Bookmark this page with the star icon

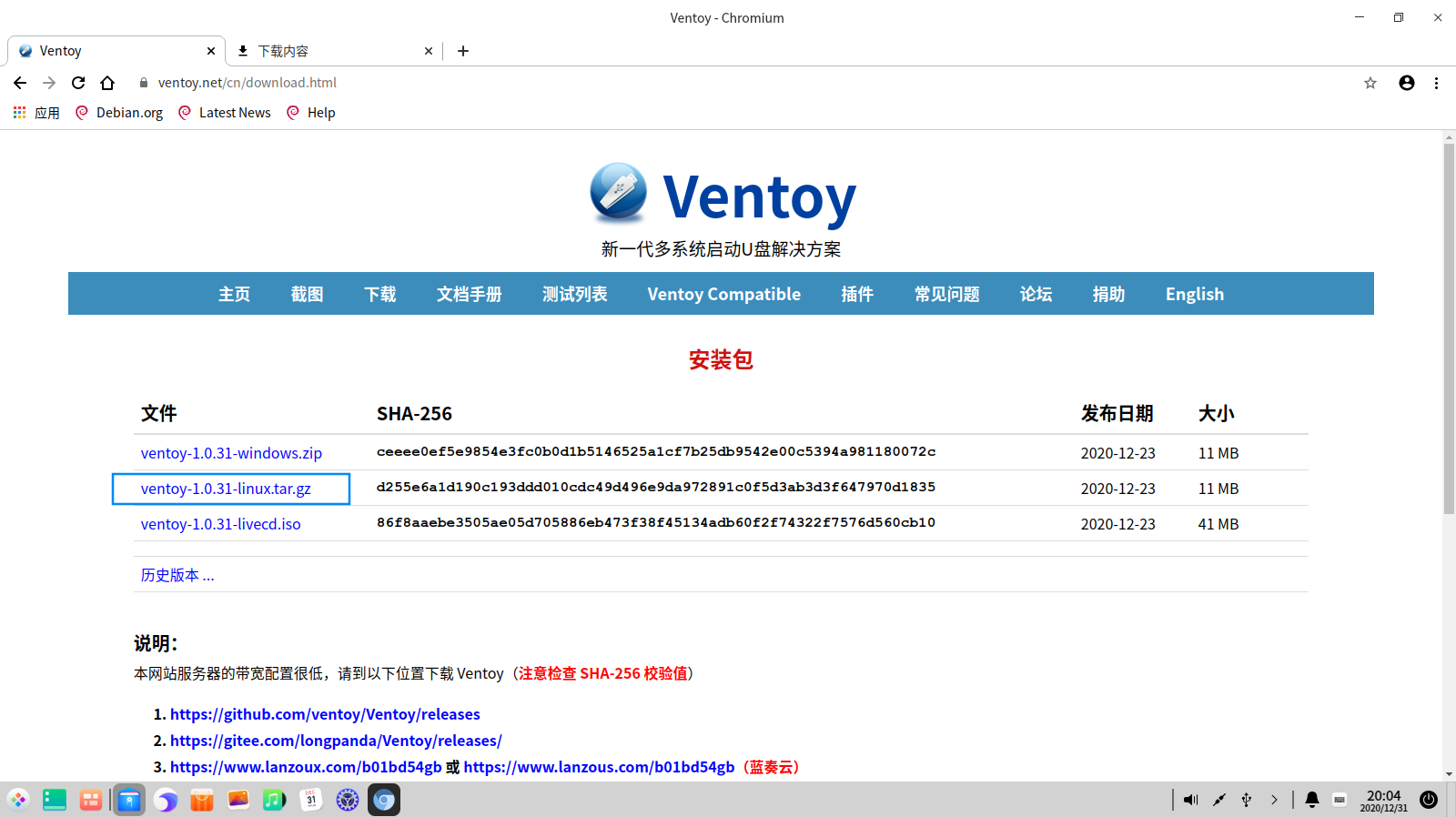(1370, 83)
